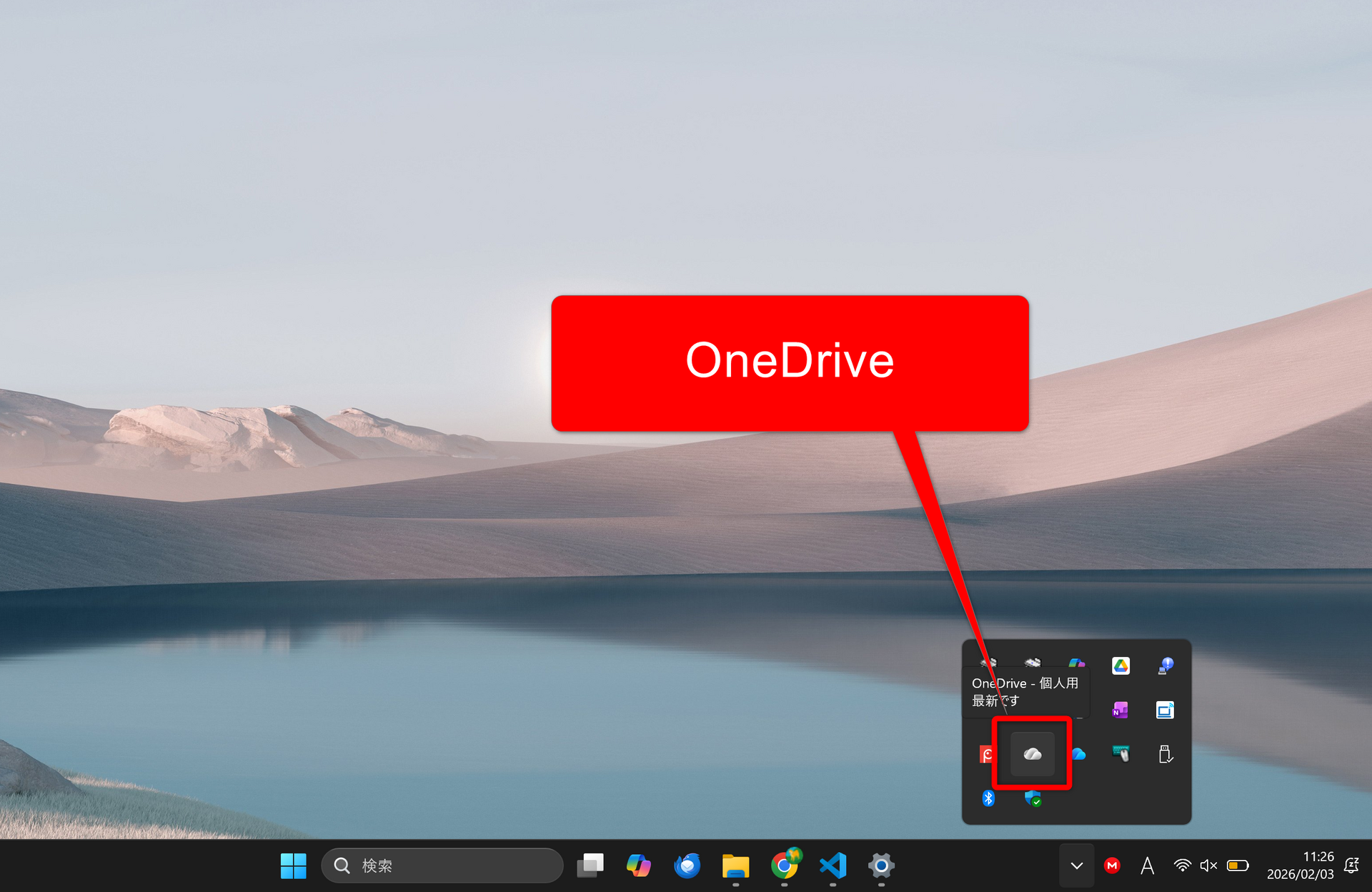Click the Windows Start button
This screenshot has width=1372, height=892.
click(x=293, y=866)
